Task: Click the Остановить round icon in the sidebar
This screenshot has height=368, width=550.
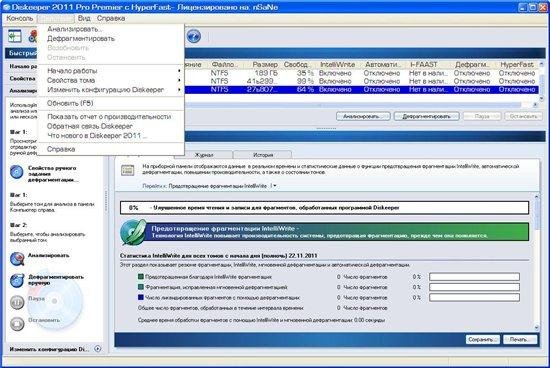Action: point(16,323)
